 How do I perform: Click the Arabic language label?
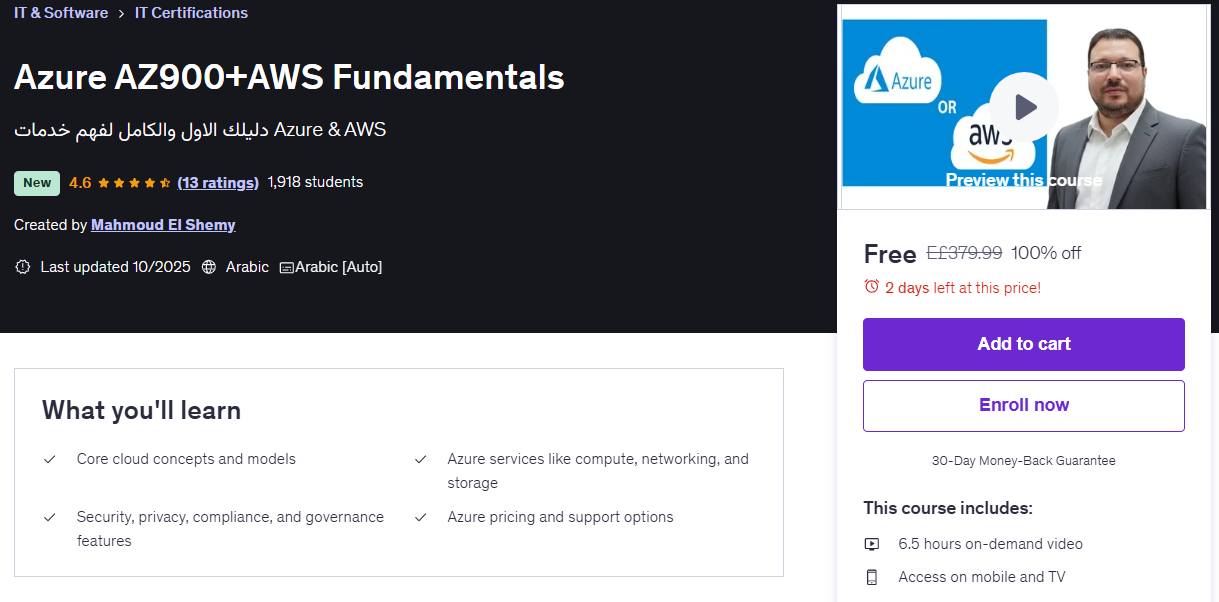(247, 267)
